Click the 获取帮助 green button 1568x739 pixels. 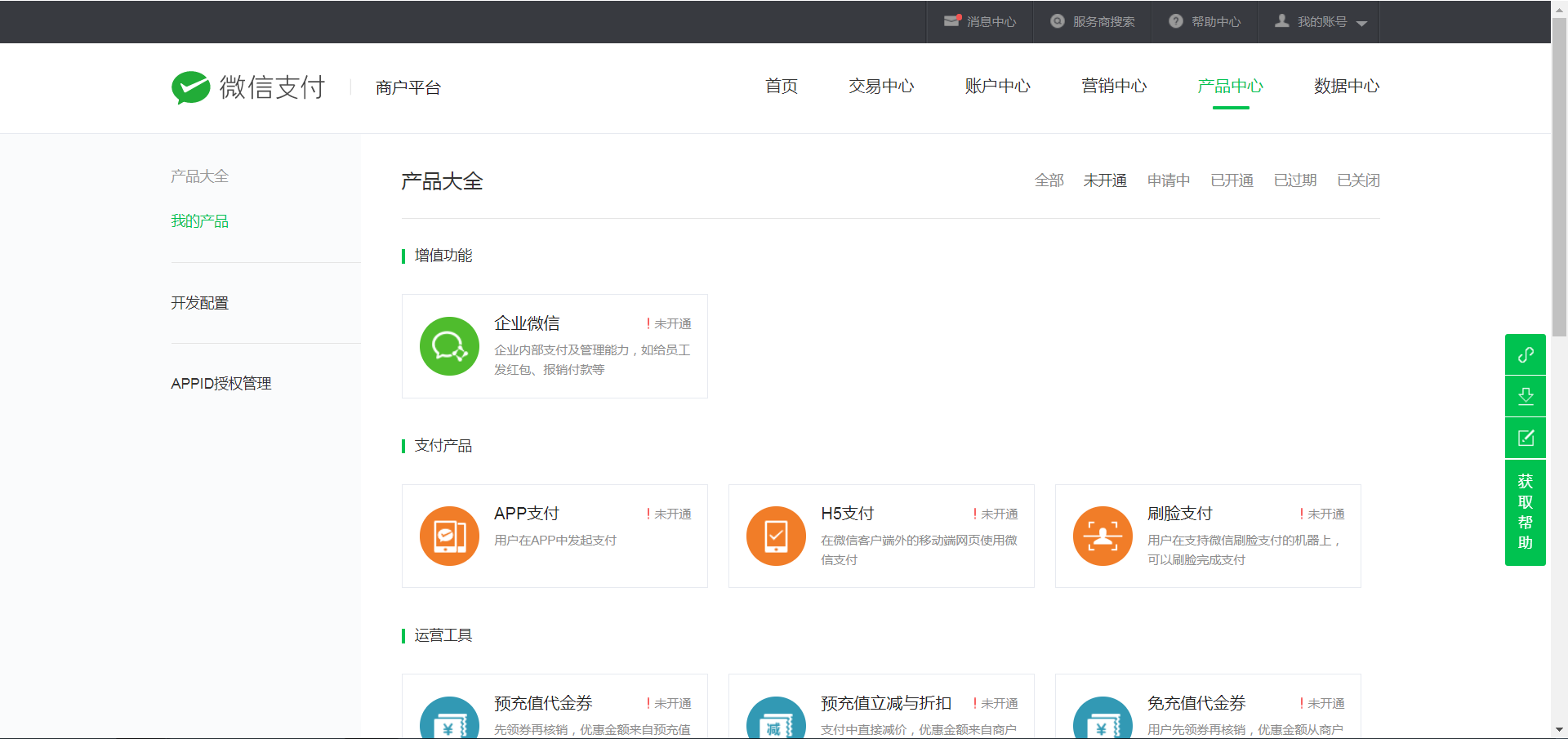click(x=1526, y=512)
